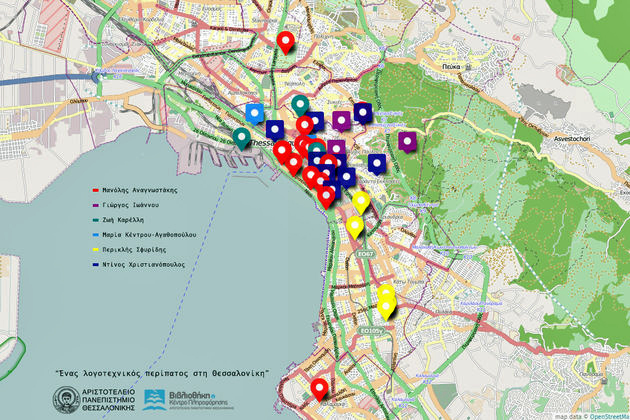Select the red pin in Kalamaria at the map's bottom
The height and width of the screenshot is (420, 630).
pos(319,390)
